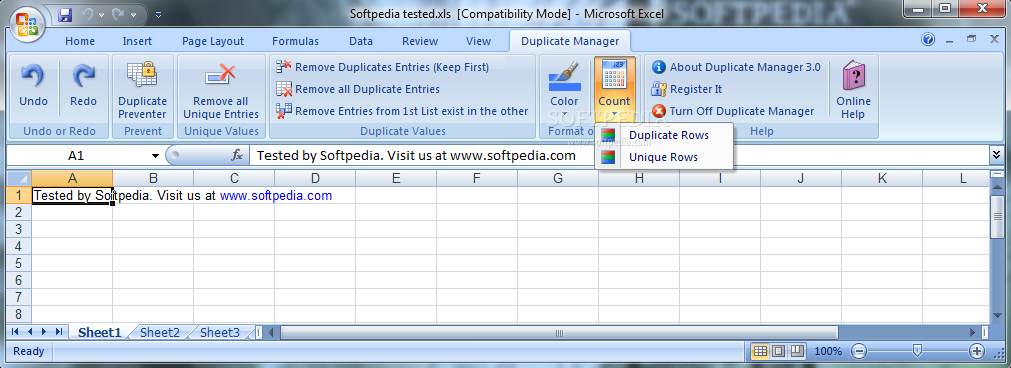Close the workbook window via inner X
This screenshot has width=1011, height=368.
tap(994, 40)
